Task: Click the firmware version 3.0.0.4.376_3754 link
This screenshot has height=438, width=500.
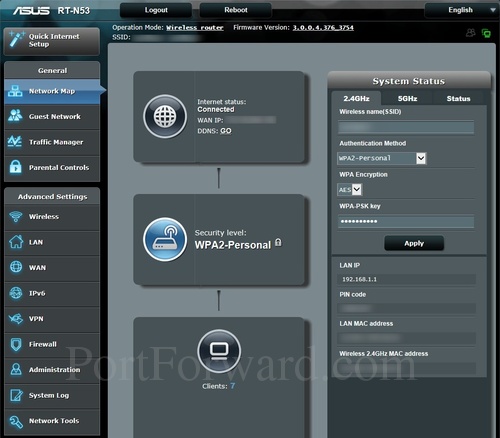Action: coord(323,28)
